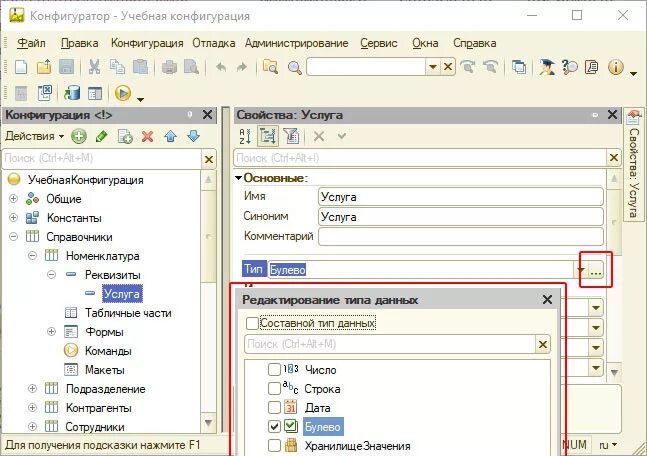Image resolution: width=647 pixels, height=456 pixels.
Task: Click the yellow info Help icon
Action: click(615, 67)
